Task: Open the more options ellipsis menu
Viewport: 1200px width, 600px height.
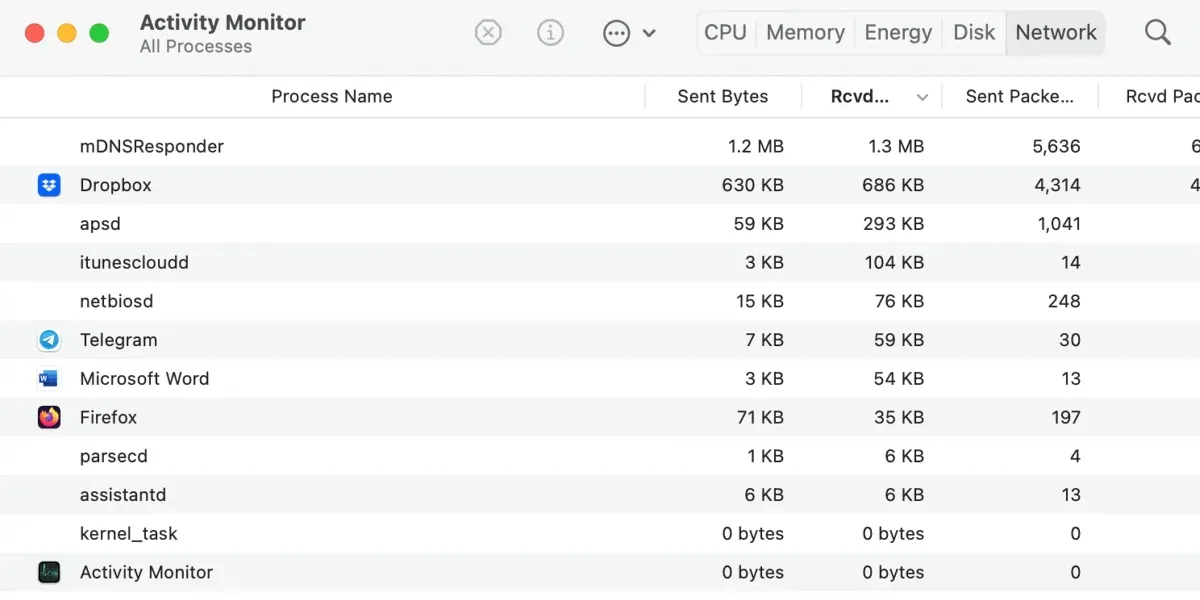Action: tap(616, 32)
